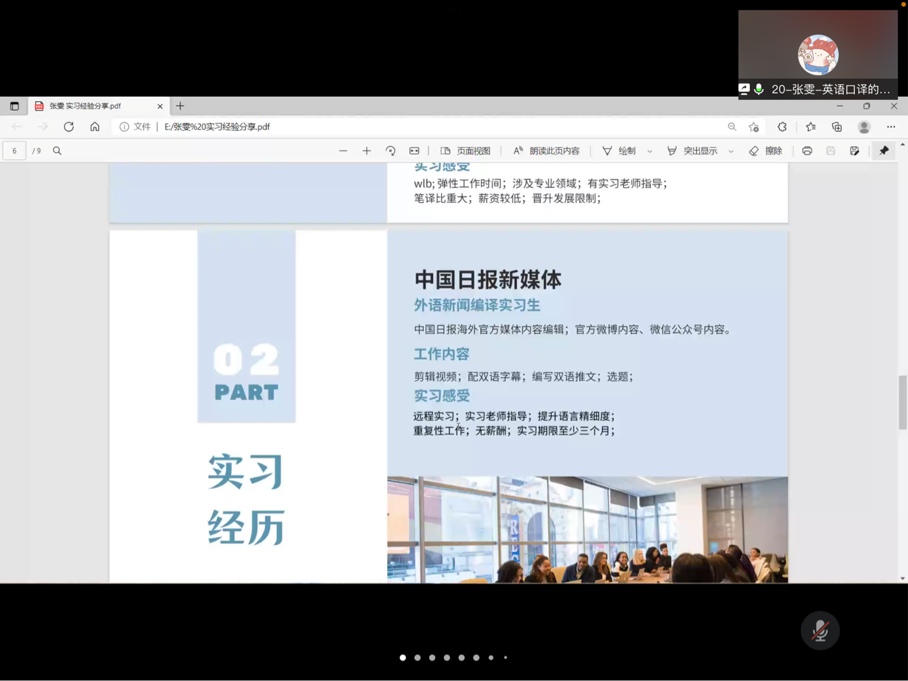Viewport: 908px width, 681px height.
Task: Click the zoom out minus icon
Action: coord(343,151)
